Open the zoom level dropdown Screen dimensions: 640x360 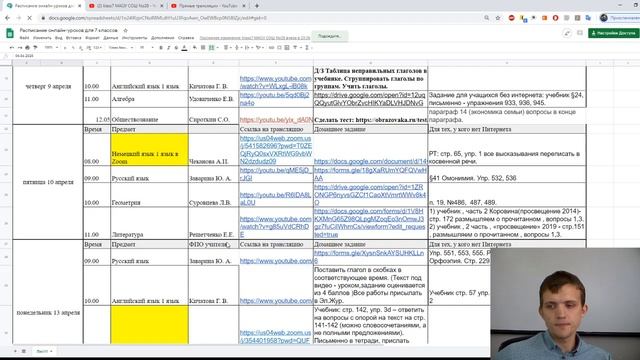51,48
